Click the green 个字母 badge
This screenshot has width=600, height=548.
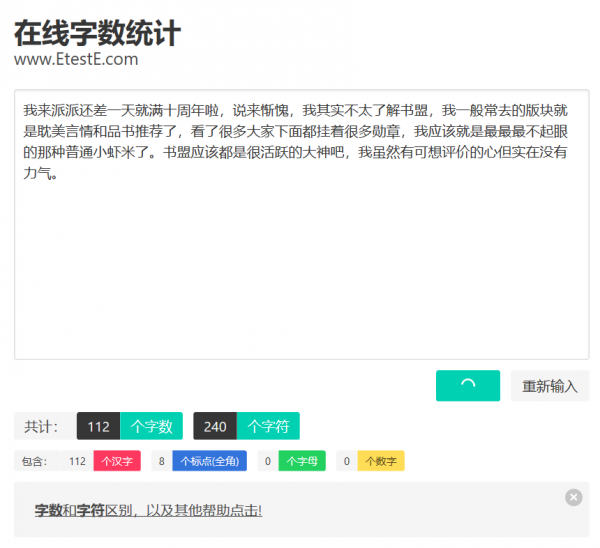pyautogui.click(x=302, y=461)
